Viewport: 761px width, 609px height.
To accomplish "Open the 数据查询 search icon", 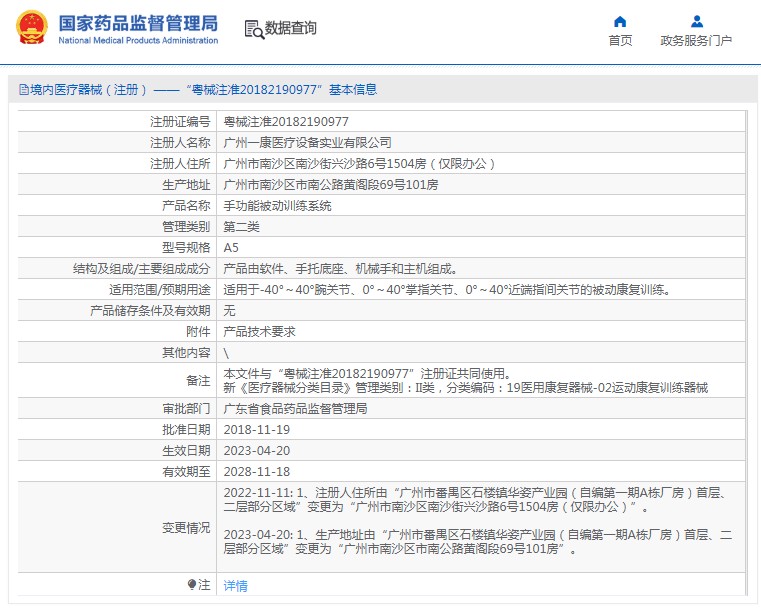I will [x=254, y=29].
